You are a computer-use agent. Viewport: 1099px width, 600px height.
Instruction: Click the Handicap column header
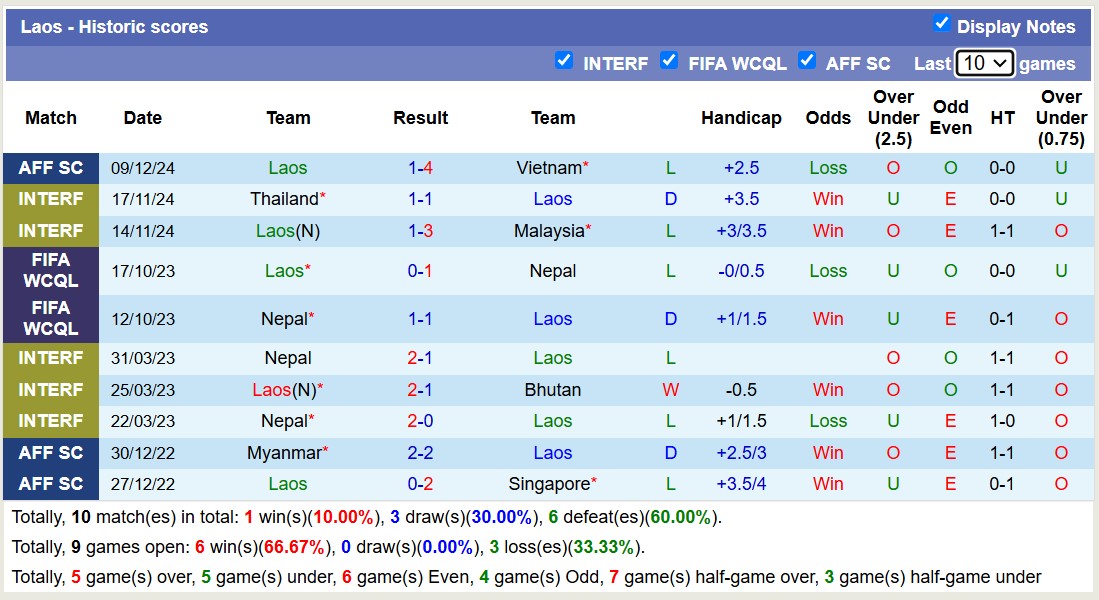click(741, 117)
